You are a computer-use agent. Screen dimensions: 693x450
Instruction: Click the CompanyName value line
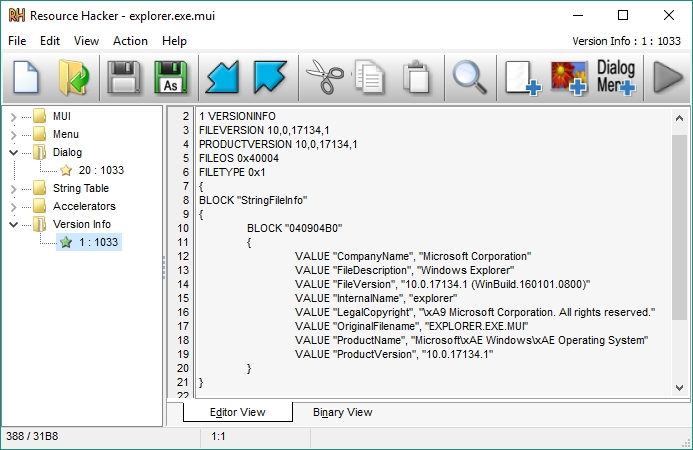(413, 256)
